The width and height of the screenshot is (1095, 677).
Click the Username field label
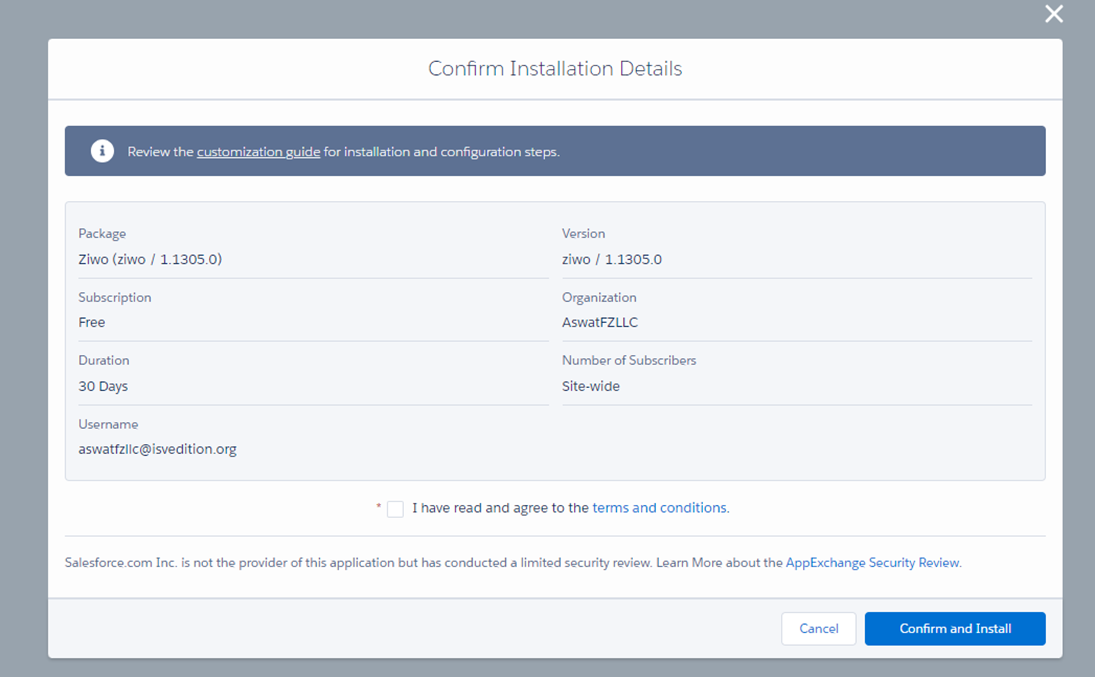click(x=108, y=424)
